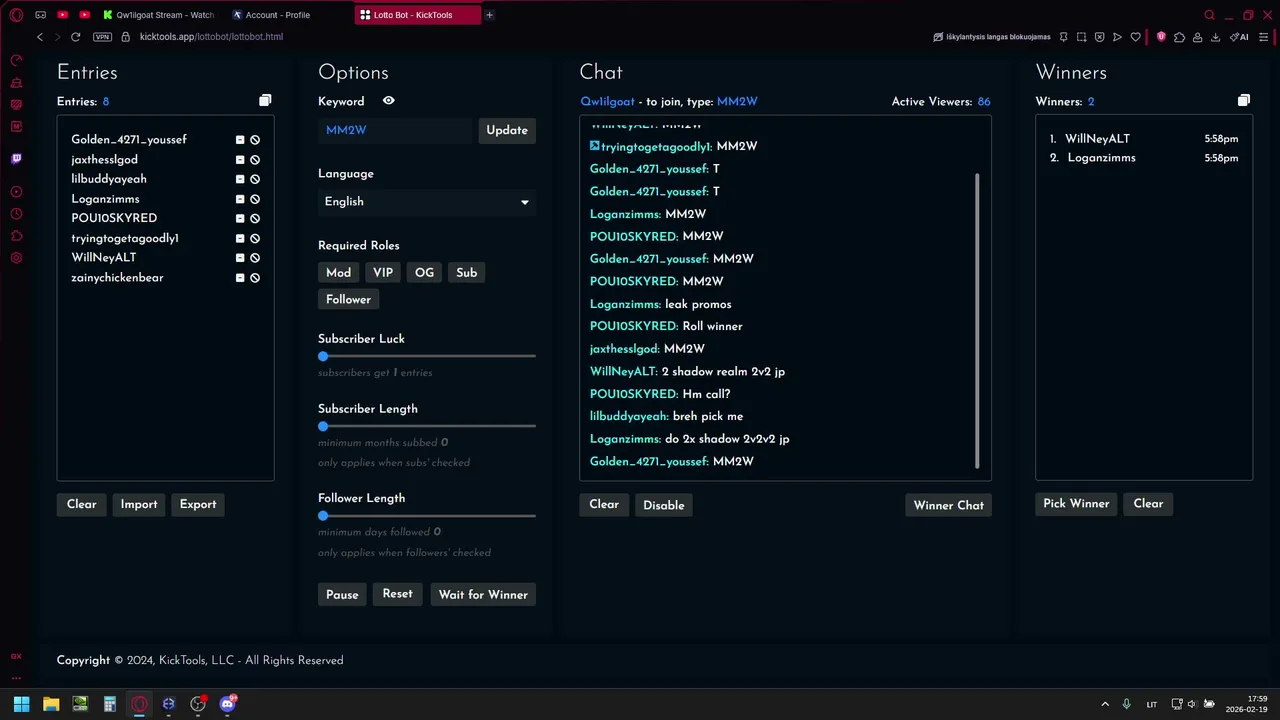Image resolution: width=1280 pixels, height=720 pixels.
Task: Pause the lotto bot
Action: [342, 595]
